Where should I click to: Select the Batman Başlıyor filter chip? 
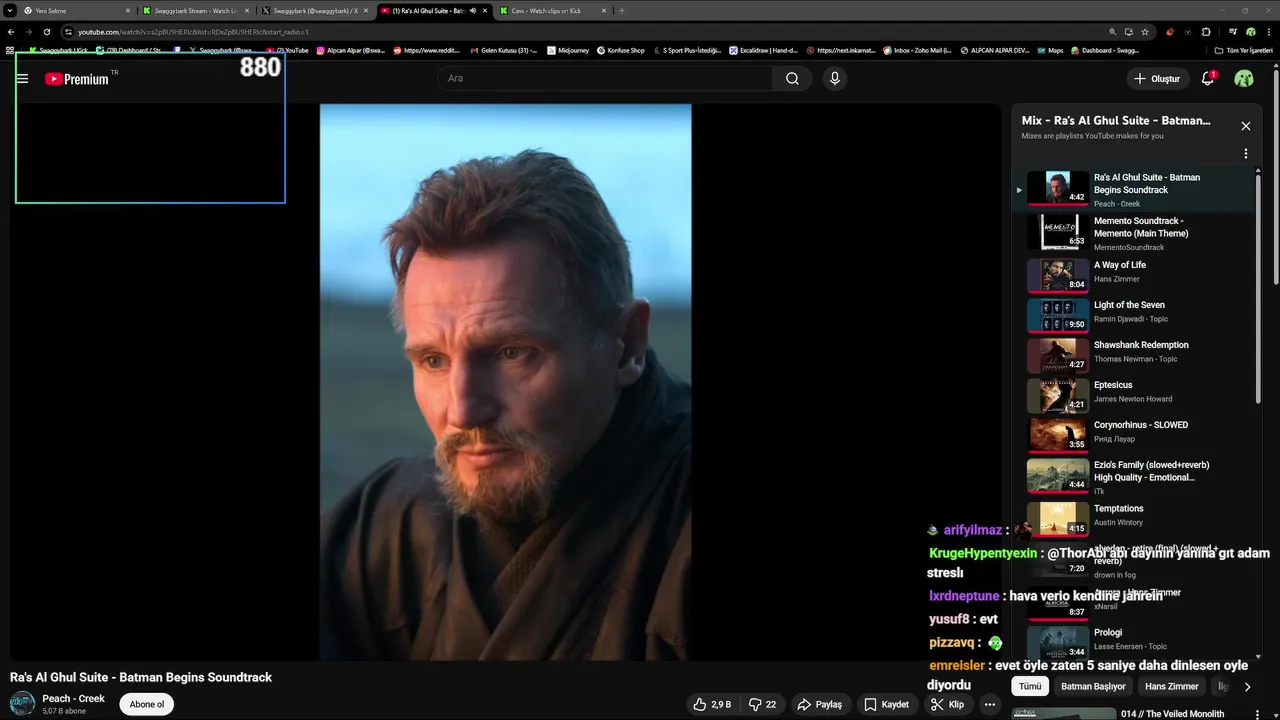[1093, 686]
